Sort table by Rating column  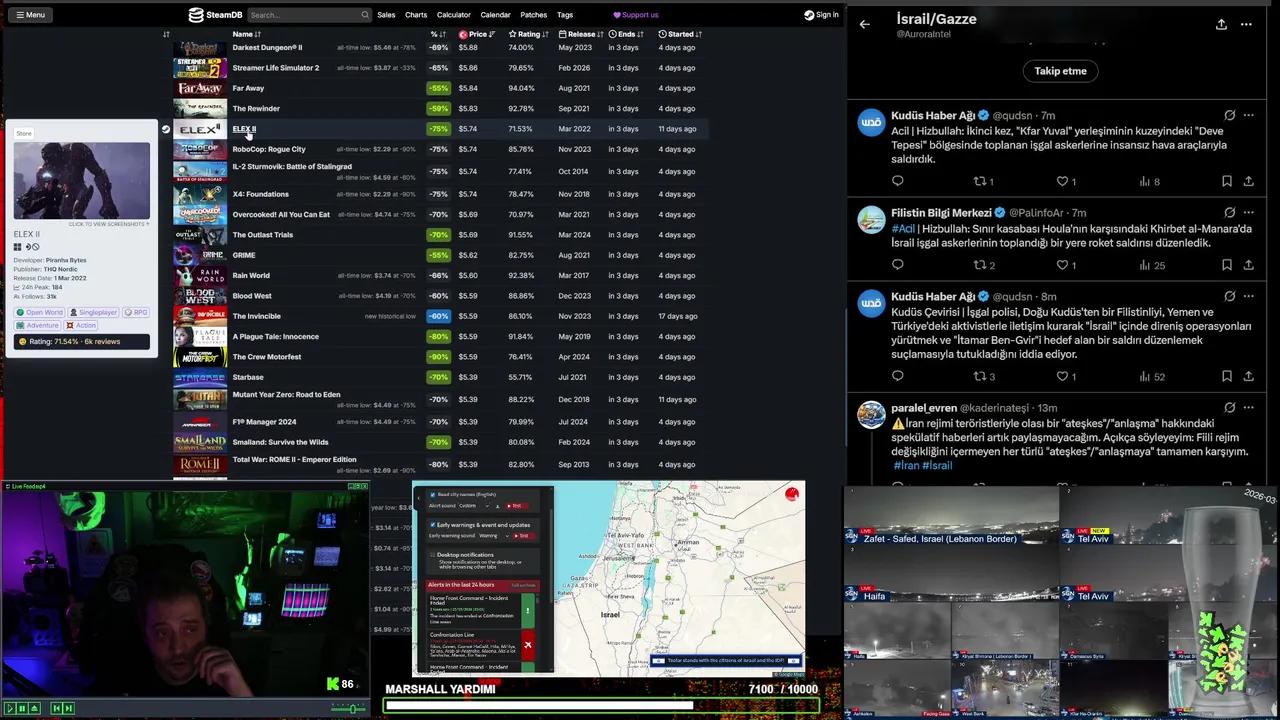[x=529, y=34]
